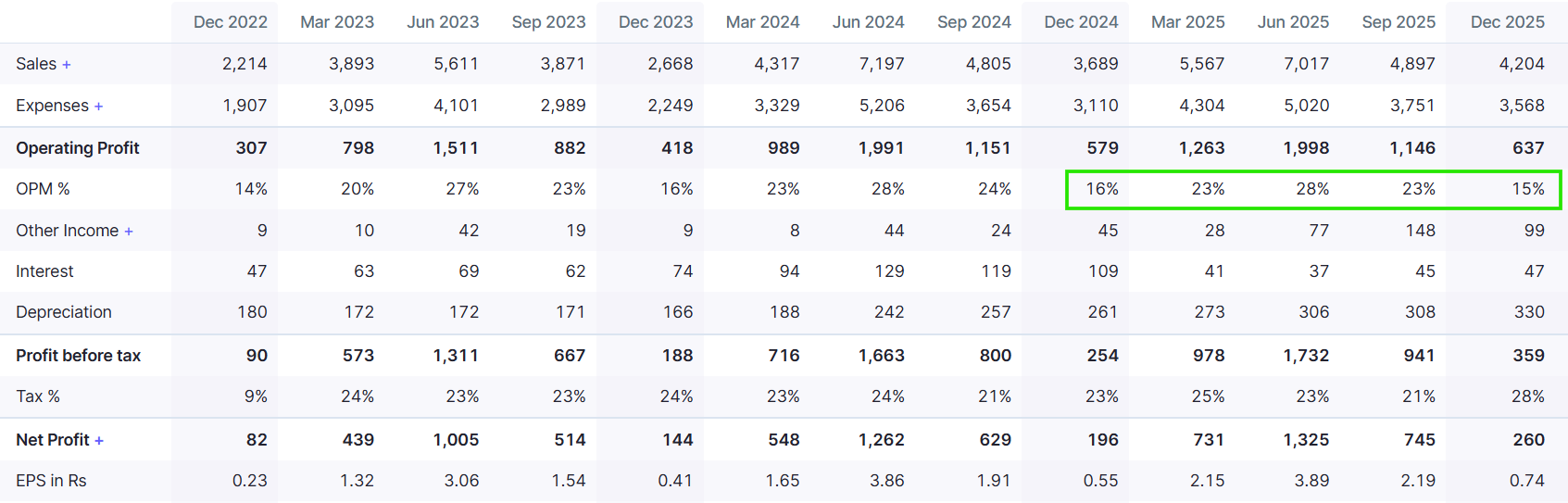
Task: Click Jun 2024 sales value 7,197
Action: click(x=881, y=64)
